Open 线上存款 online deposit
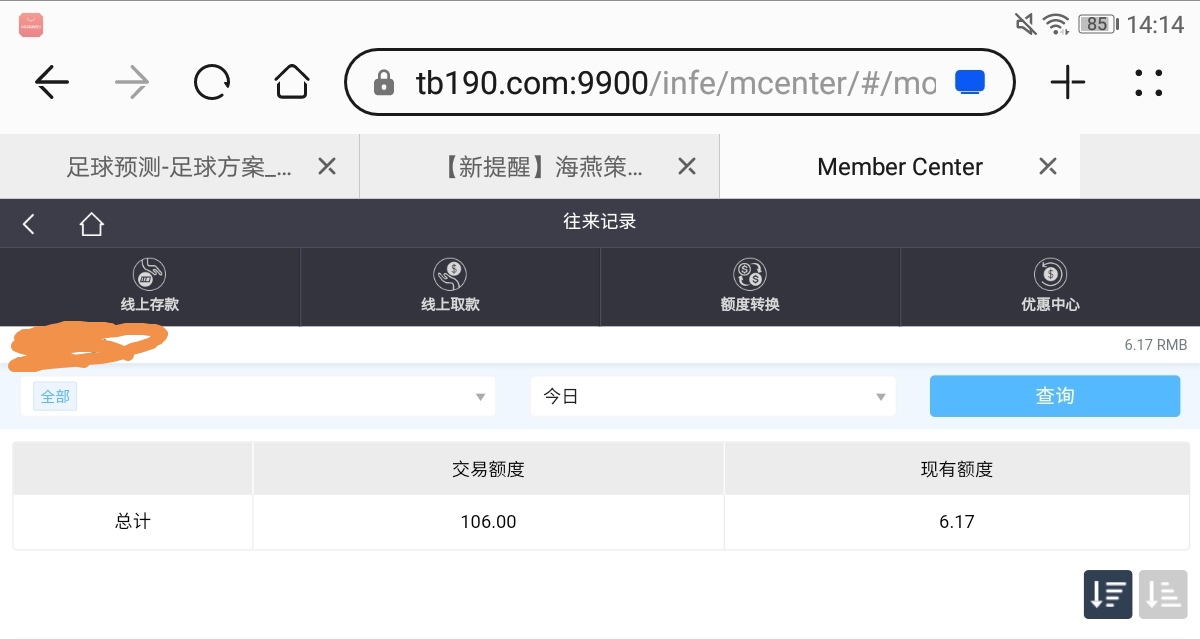 point(150,286)
